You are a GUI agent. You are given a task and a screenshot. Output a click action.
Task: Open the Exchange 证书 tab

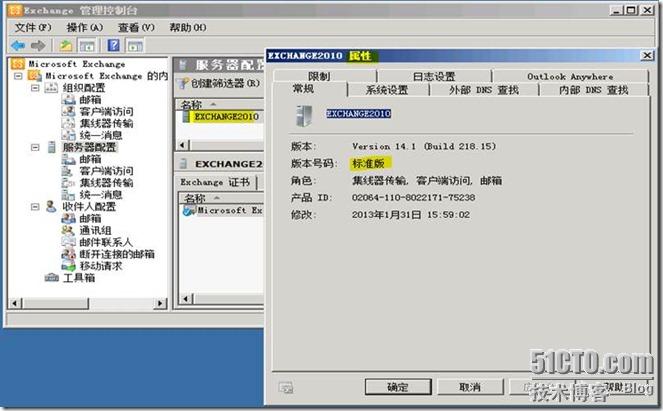(x=215, y=182)
